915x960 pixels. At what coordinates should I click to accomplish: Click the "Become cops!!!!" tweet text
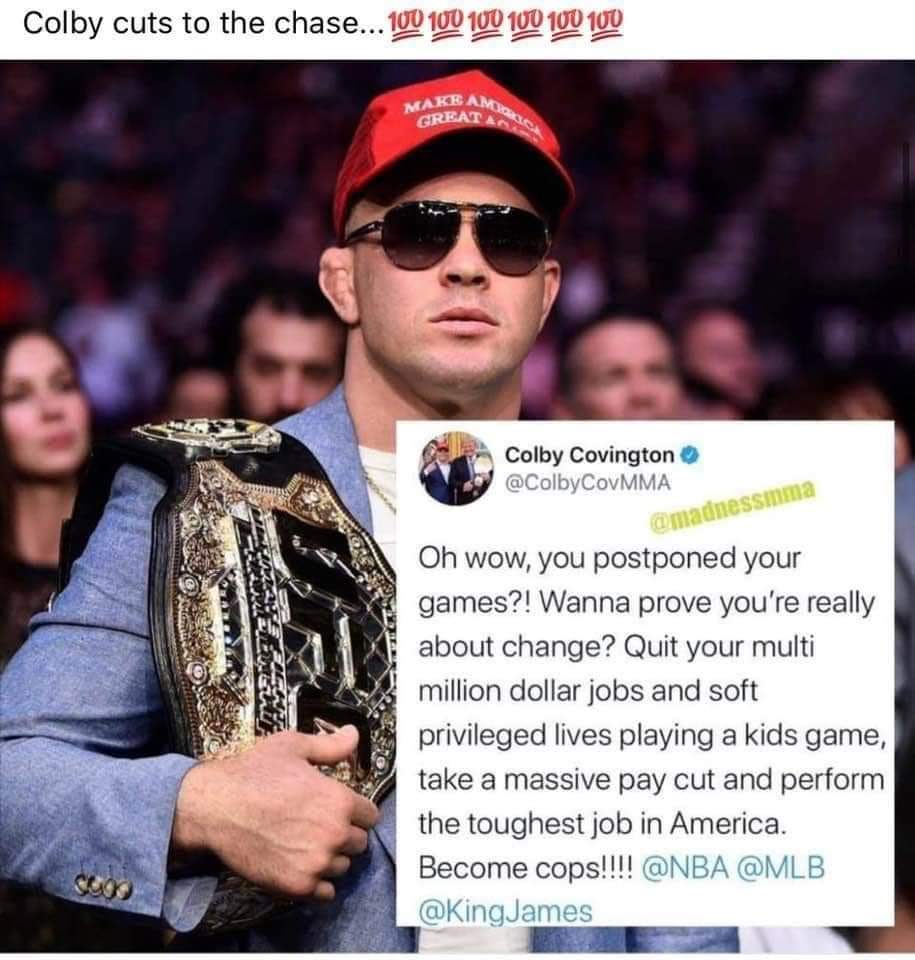point(527,868)
